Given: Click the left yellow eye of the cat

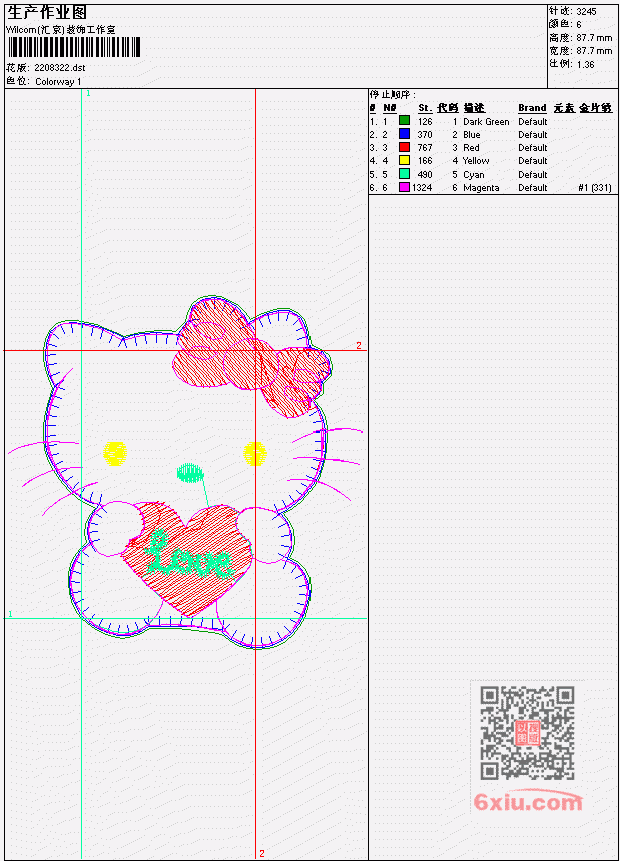Looking at the screenshot, I should (115, 454).
